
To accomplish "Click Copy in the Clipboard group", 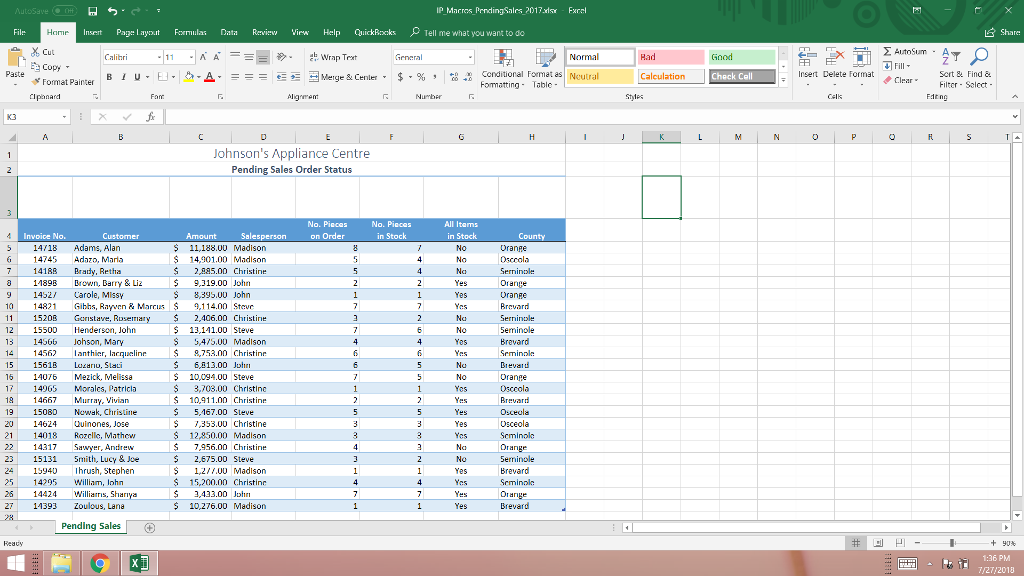I will [50, 67].
